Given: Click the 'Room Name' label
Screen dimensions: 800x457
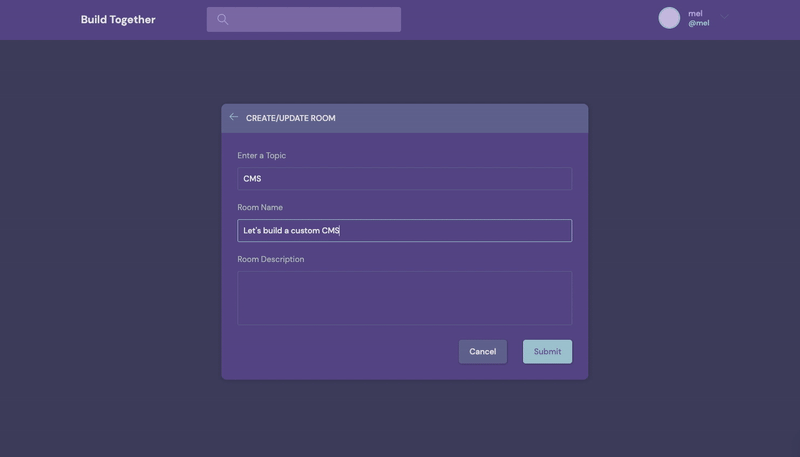Looking at the screenshot, I should (260, 208).
